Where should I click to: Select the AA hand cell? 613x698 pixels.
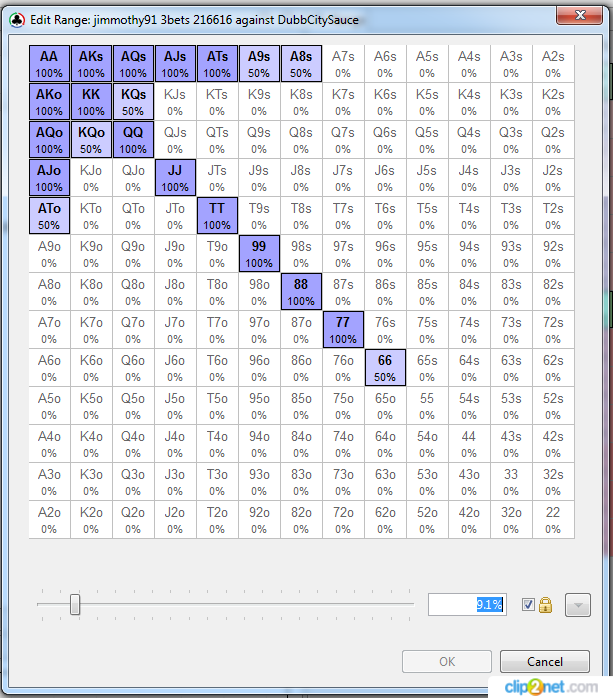(49, 64)
